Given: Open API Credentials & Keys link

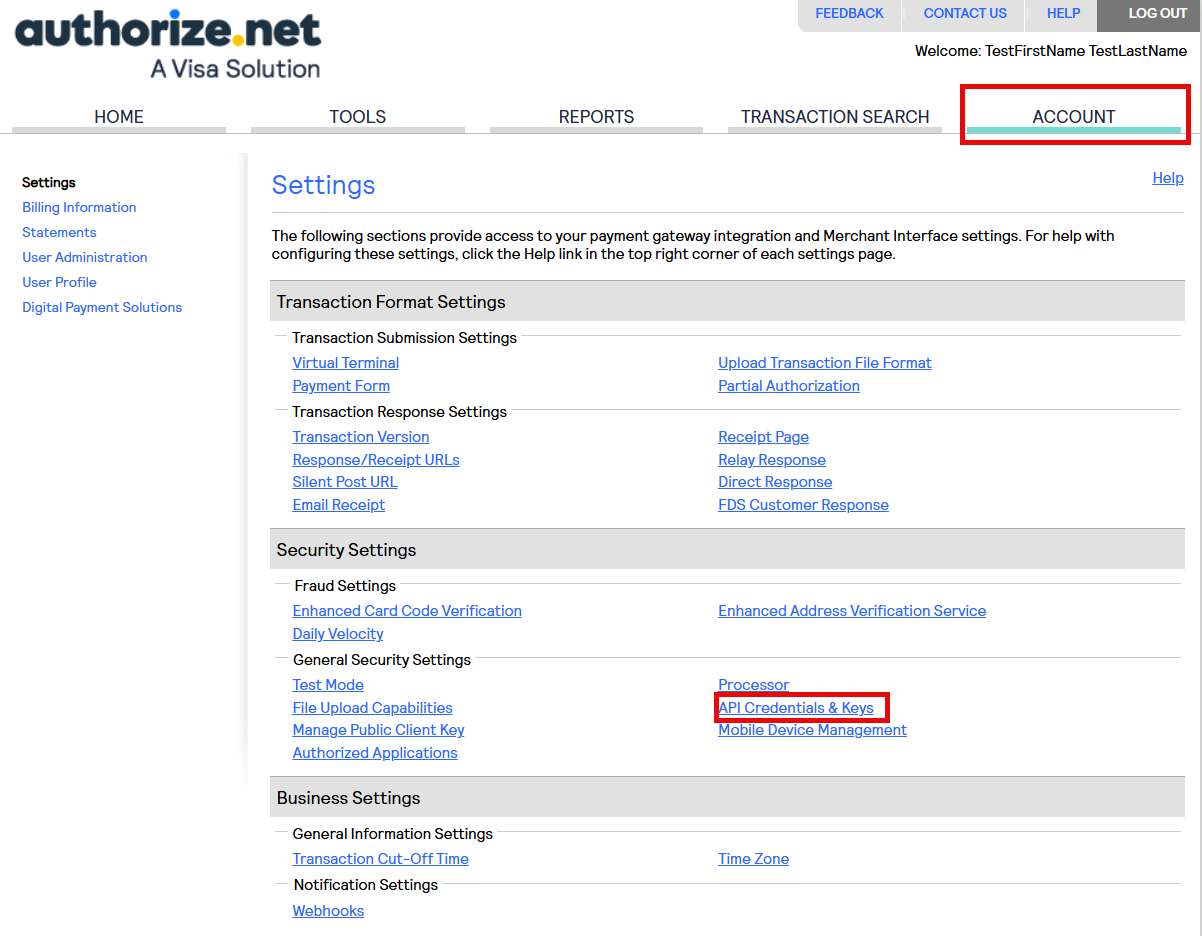Looking at the screenshot, I should pos(796,708).
